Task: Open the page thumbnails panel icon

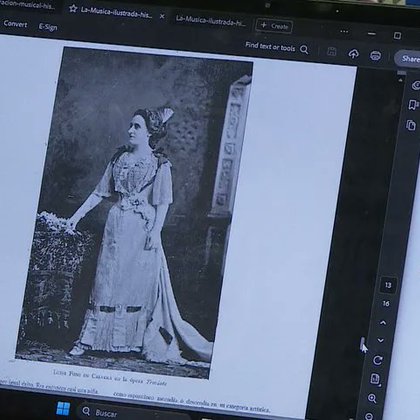Action: pos(411,125)
